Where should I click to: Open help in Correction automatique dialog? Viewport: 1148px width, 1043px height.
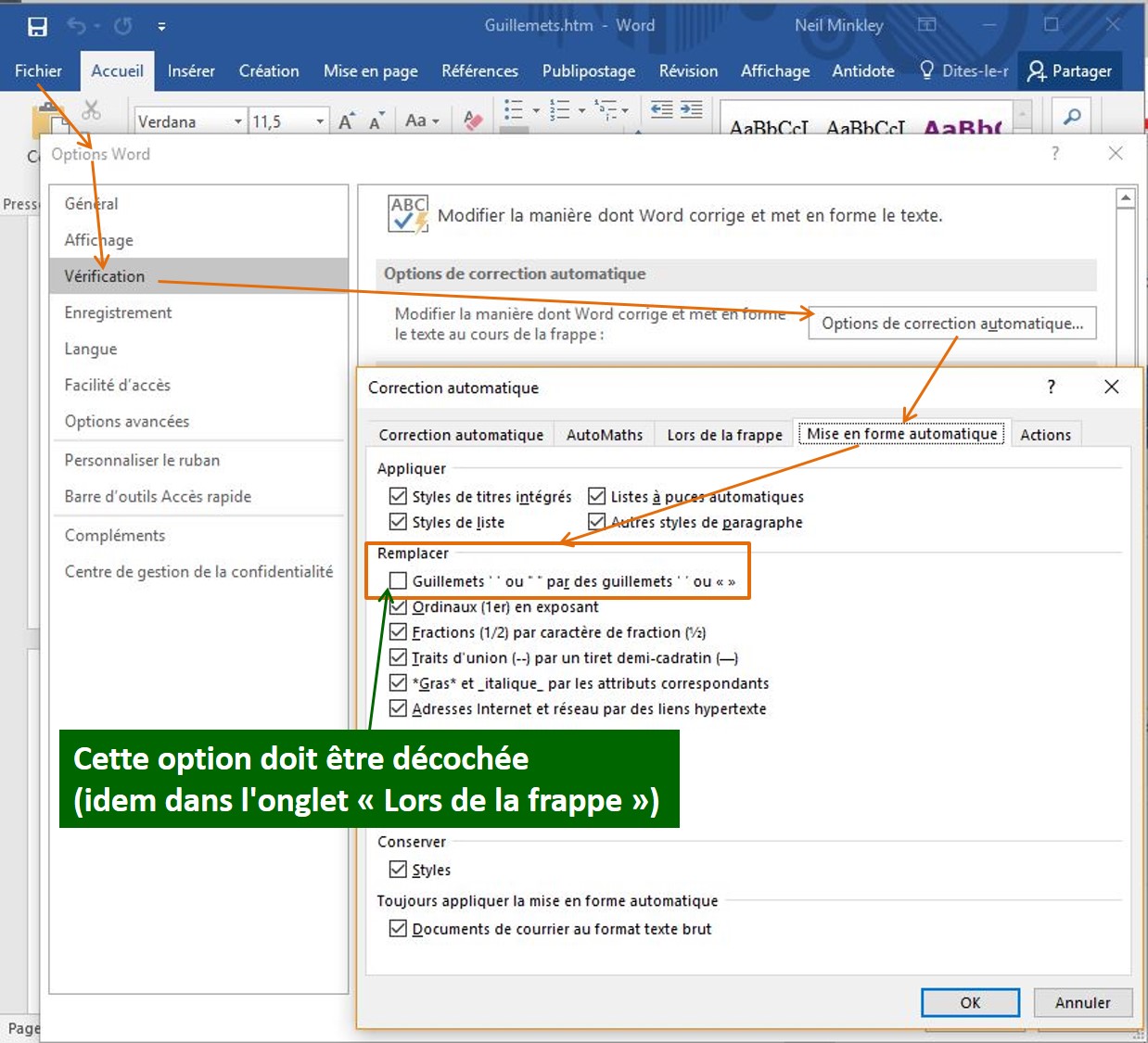[1051, 387]
